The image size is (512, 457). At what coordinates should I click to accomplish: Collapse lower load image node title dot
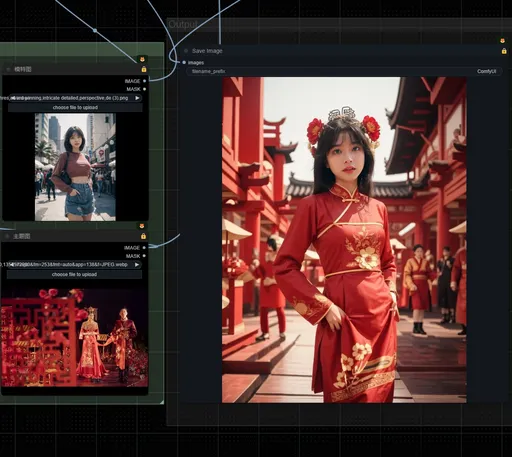(x=7, y=236)
